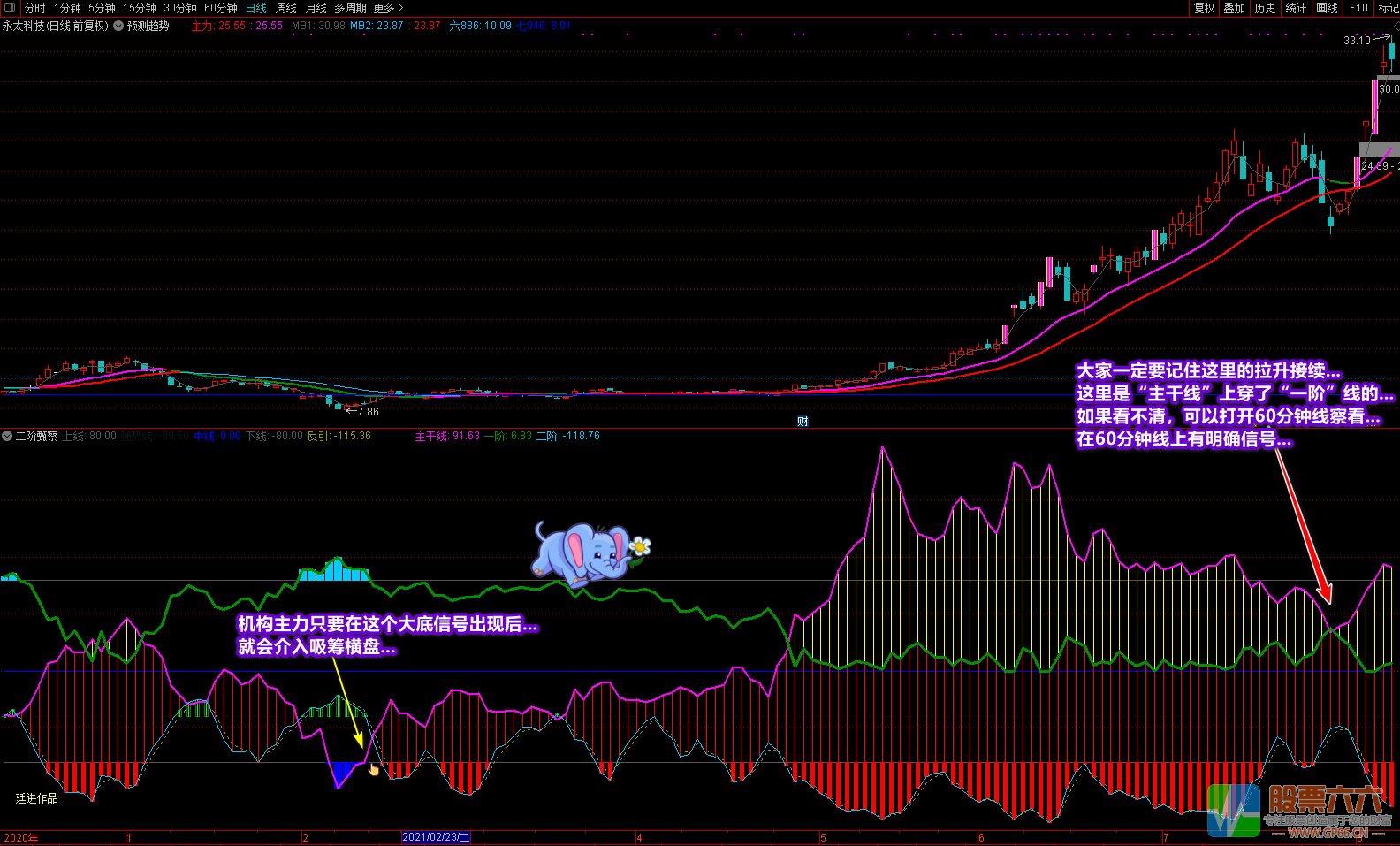Click the 33.10 high price marker
The image size is (1400, 846).
click(x=1357, y=41)
